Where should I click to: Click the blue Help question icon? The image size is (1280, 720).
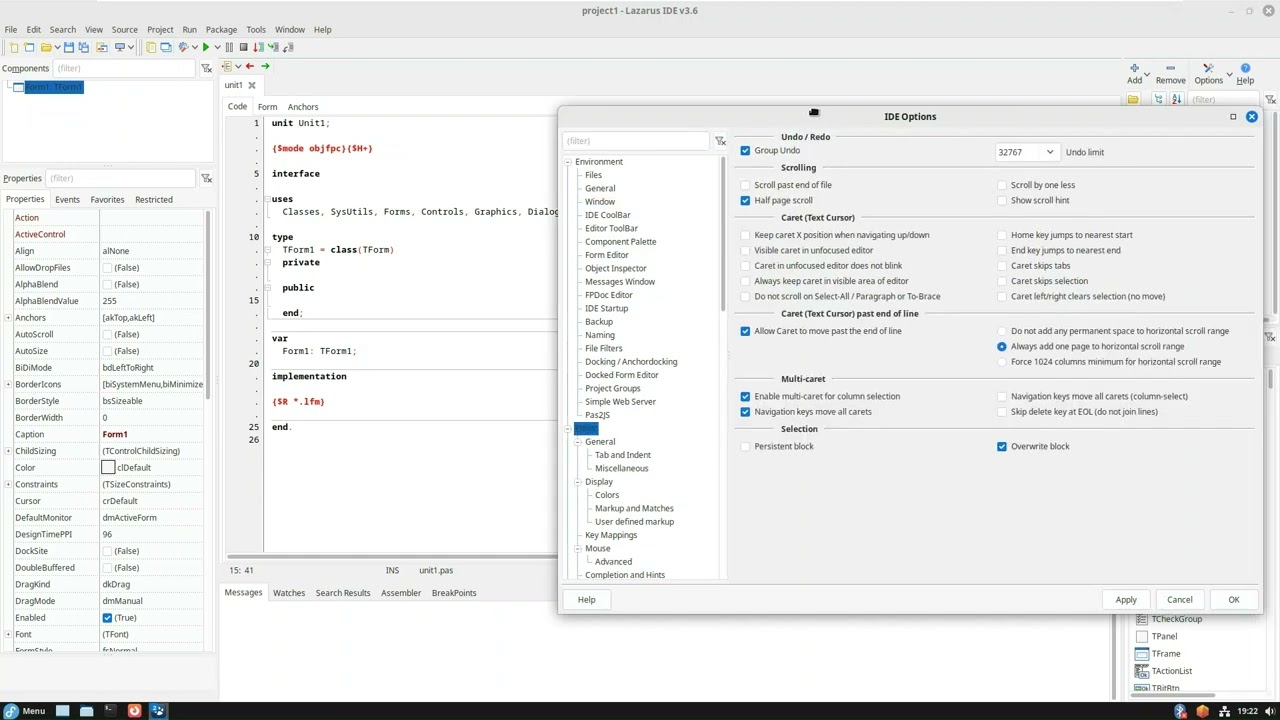[x=1245, y=68]
